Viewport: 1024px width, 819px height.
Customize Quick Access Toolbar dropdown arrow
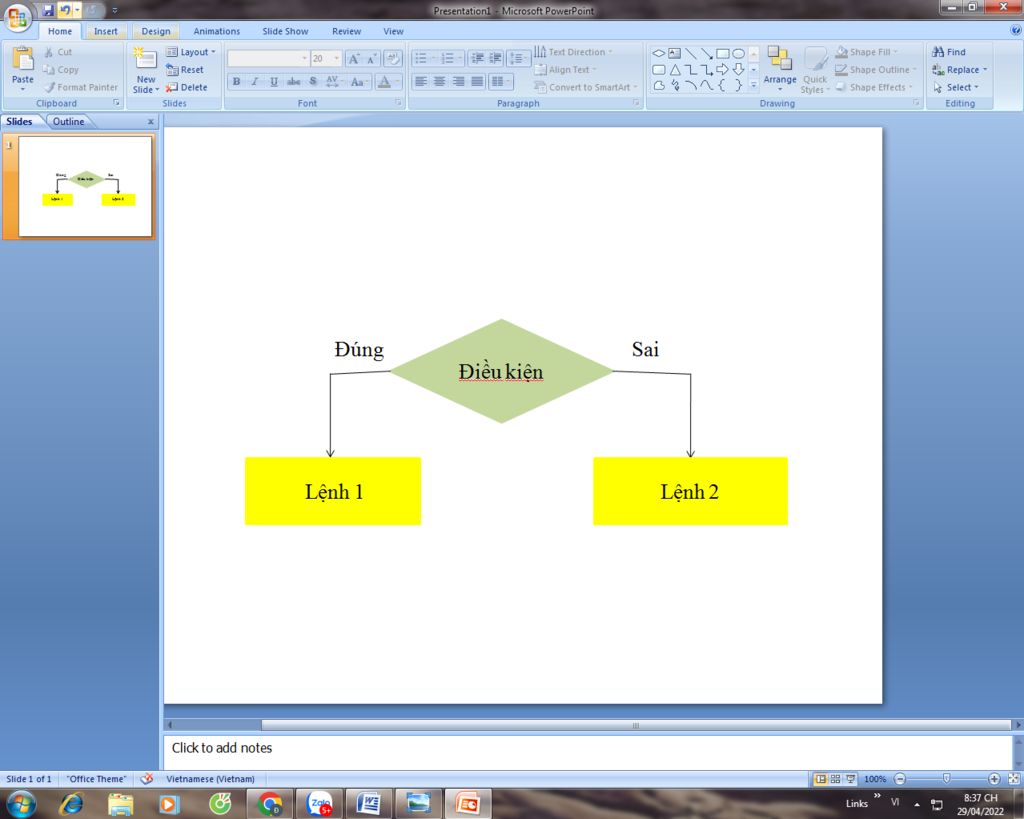point(114,10)
